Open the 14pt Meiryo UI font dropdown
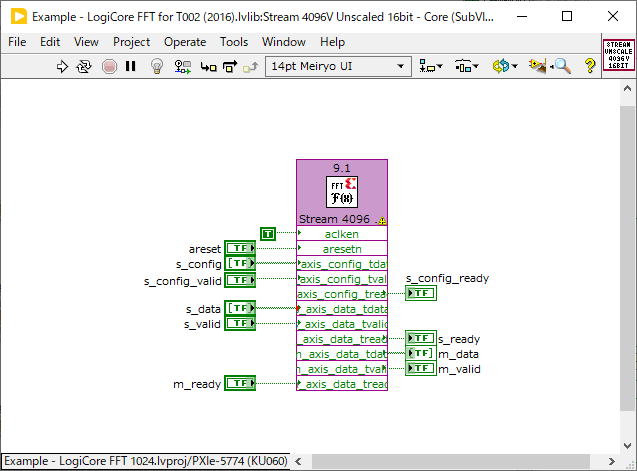This screenshot has width=637, height=471. pyautogui.click(x=338, y=66)
